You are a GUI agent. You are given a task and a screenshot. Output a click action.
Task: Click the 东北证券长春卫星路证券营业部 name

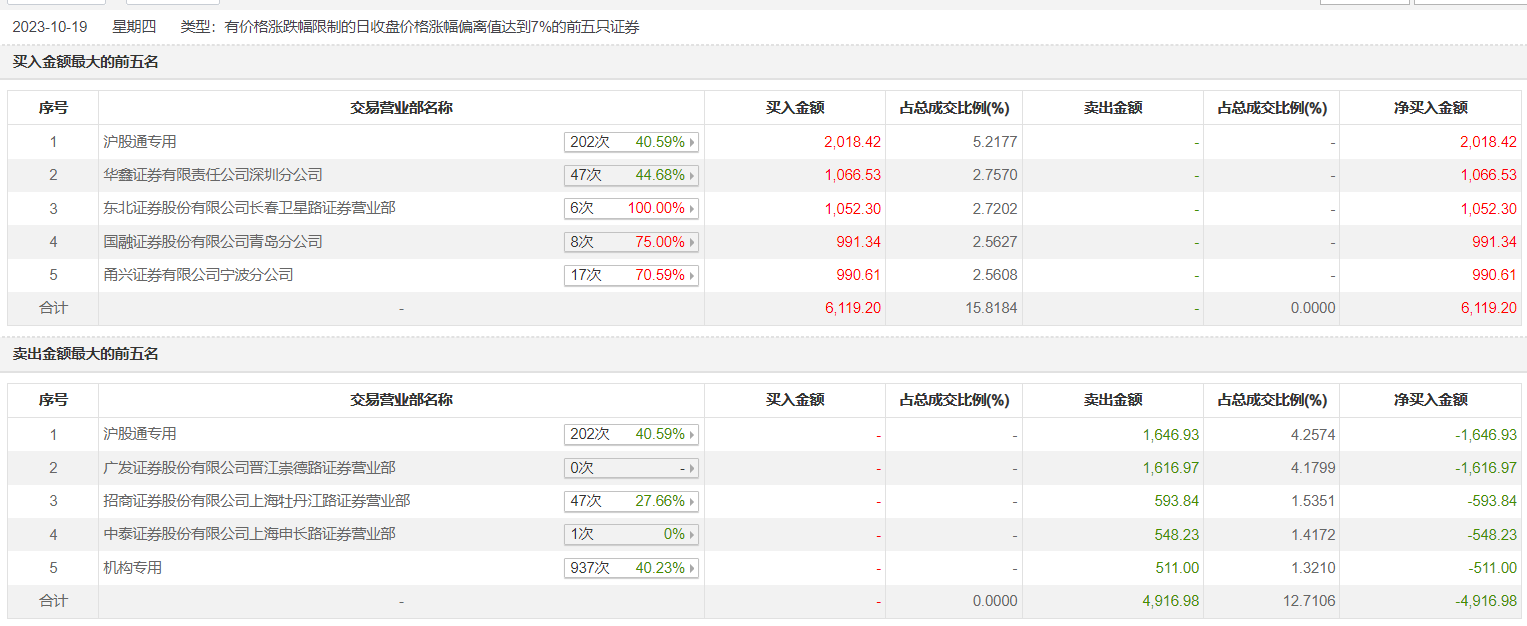pos(249,208)
